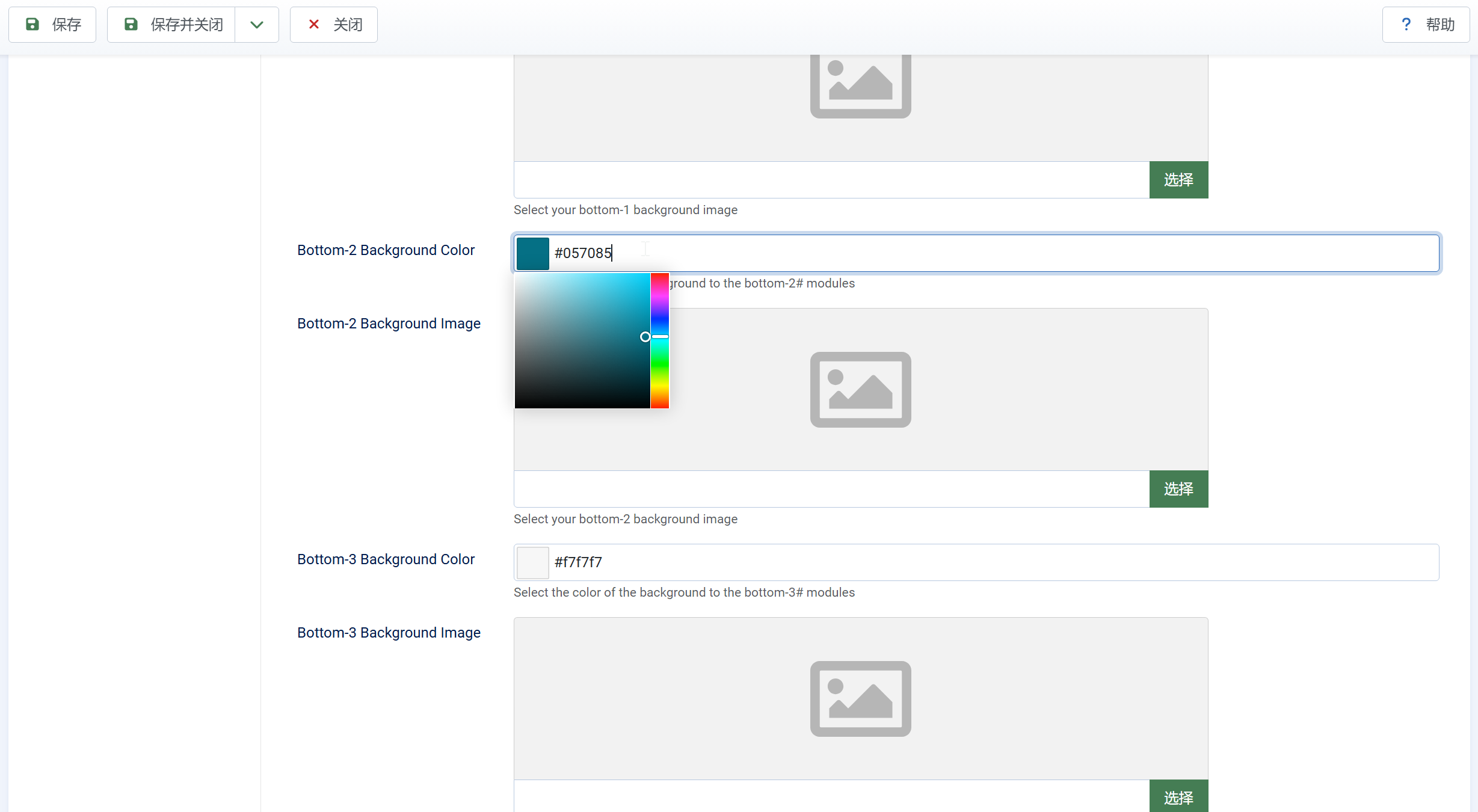
Task: Click the Bottom-3 image placeholder icon
Action: point(860,699)
